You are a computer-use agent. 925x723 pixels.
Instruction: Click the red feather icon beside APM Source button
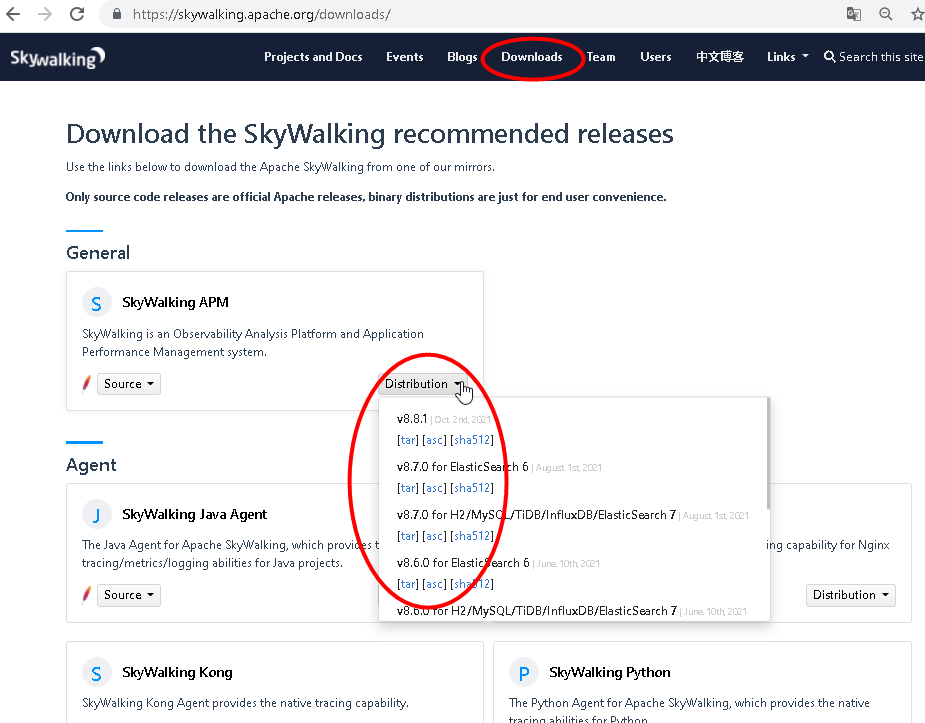(x=86, y=383)
